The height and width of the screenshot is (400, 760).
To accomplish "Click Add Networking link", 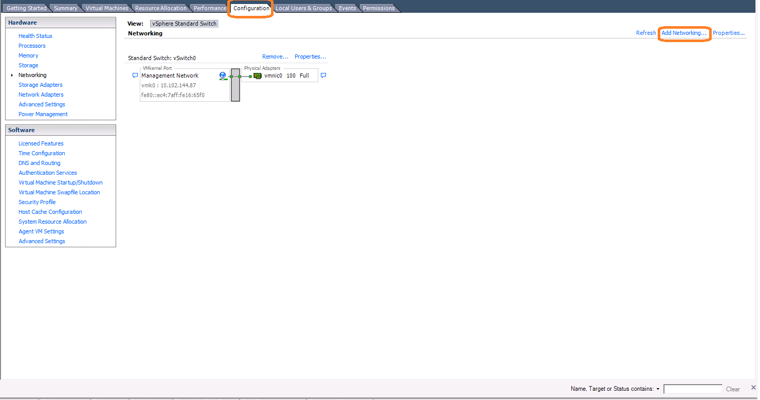I will pyautogui.click(x=684, y=33).
